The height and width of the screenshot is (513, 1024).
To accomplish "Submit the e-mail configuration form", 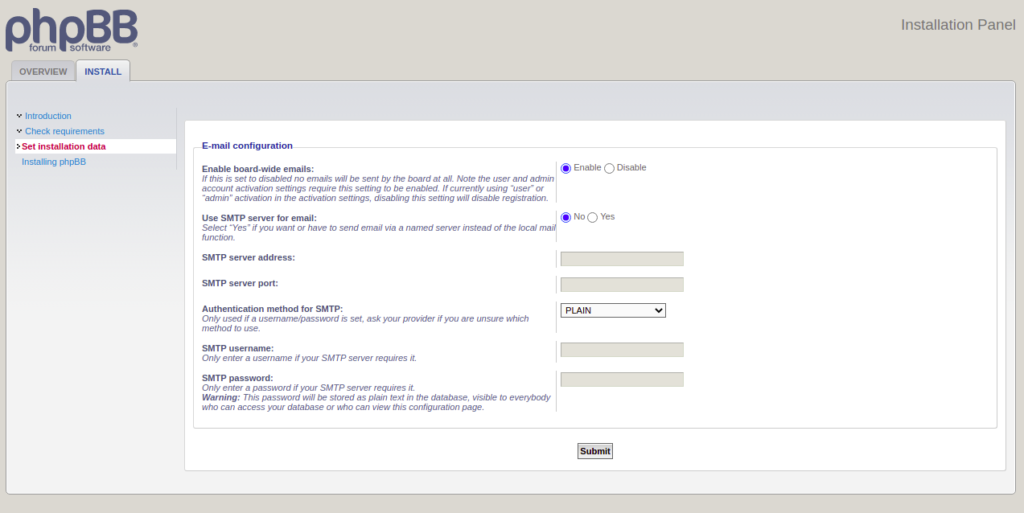I will [595, 451].
